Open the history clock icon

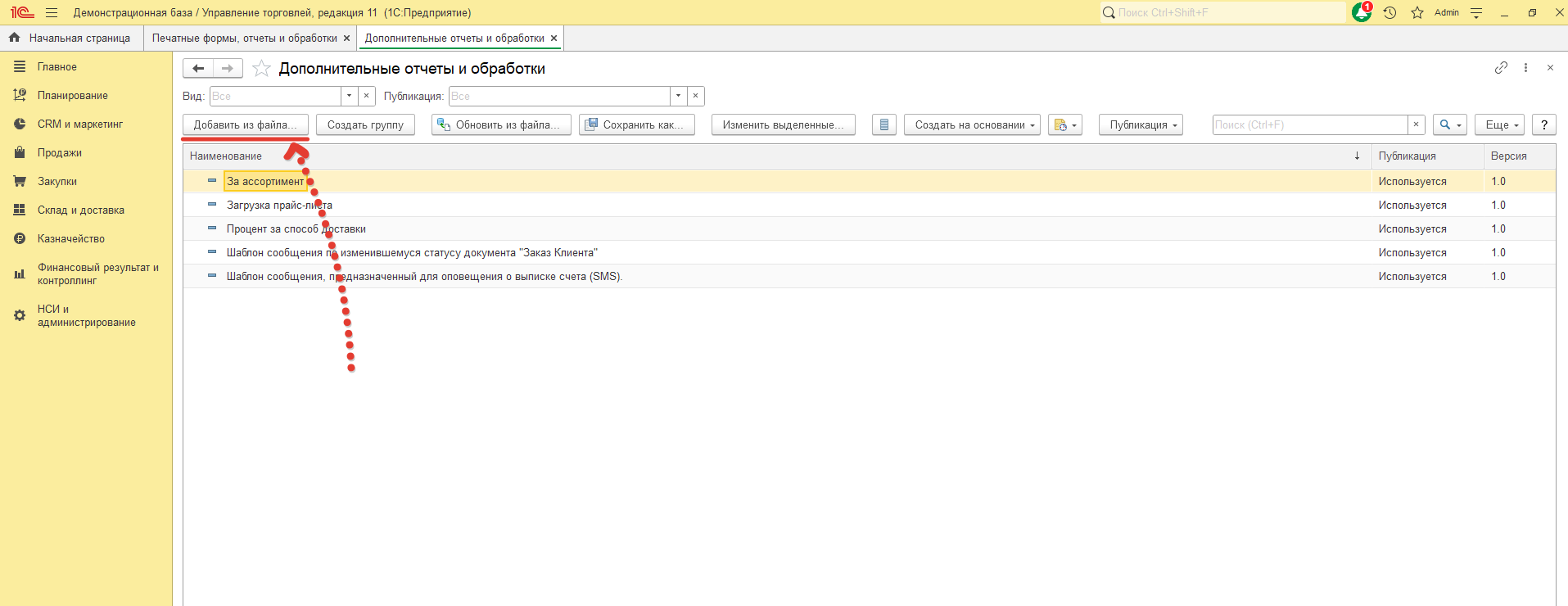coord(1390,12)
